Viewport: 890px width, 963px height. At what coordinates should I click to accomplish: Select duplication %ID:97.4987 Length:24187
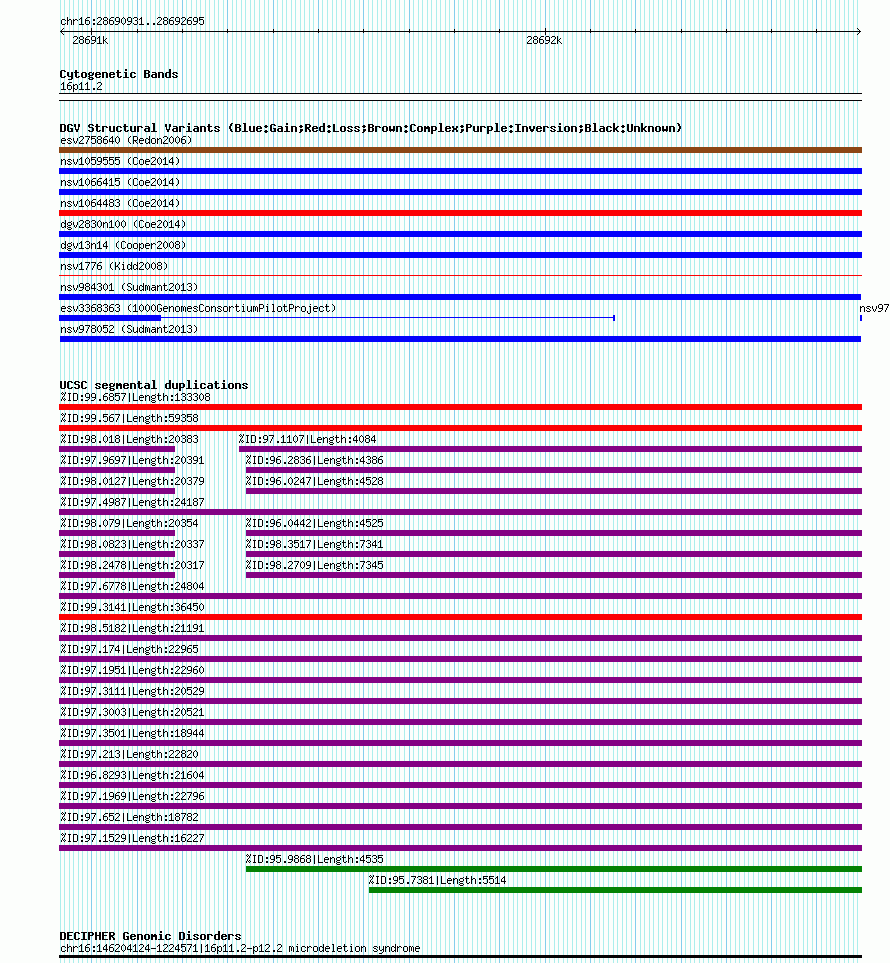pos(132,502)
